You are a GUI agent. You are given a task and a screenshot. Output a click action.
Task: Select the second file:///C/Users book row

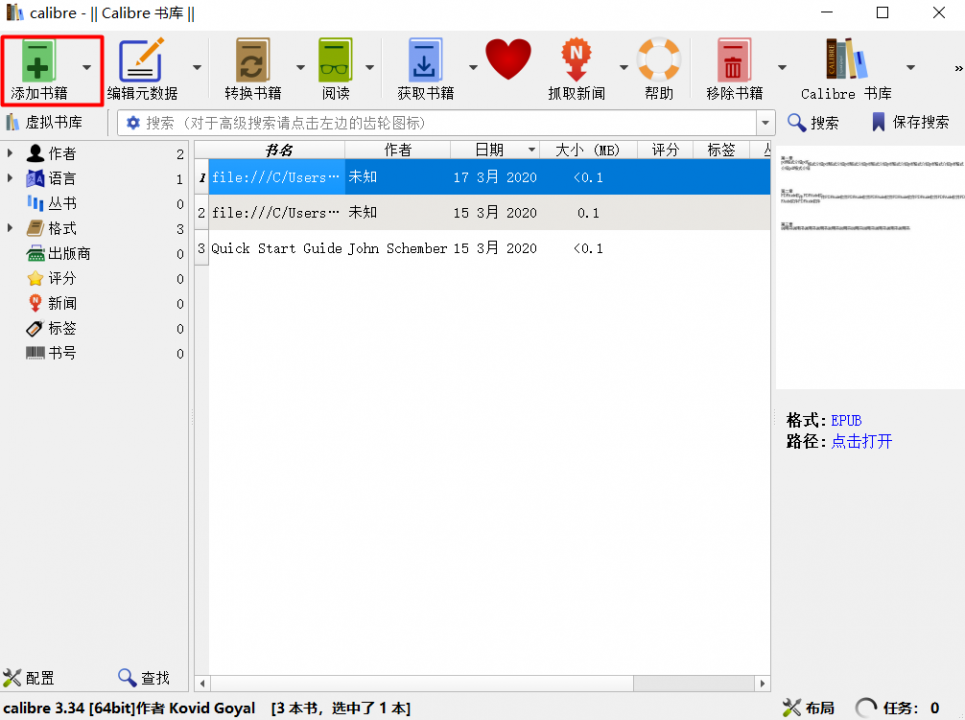tap(489, 213)
